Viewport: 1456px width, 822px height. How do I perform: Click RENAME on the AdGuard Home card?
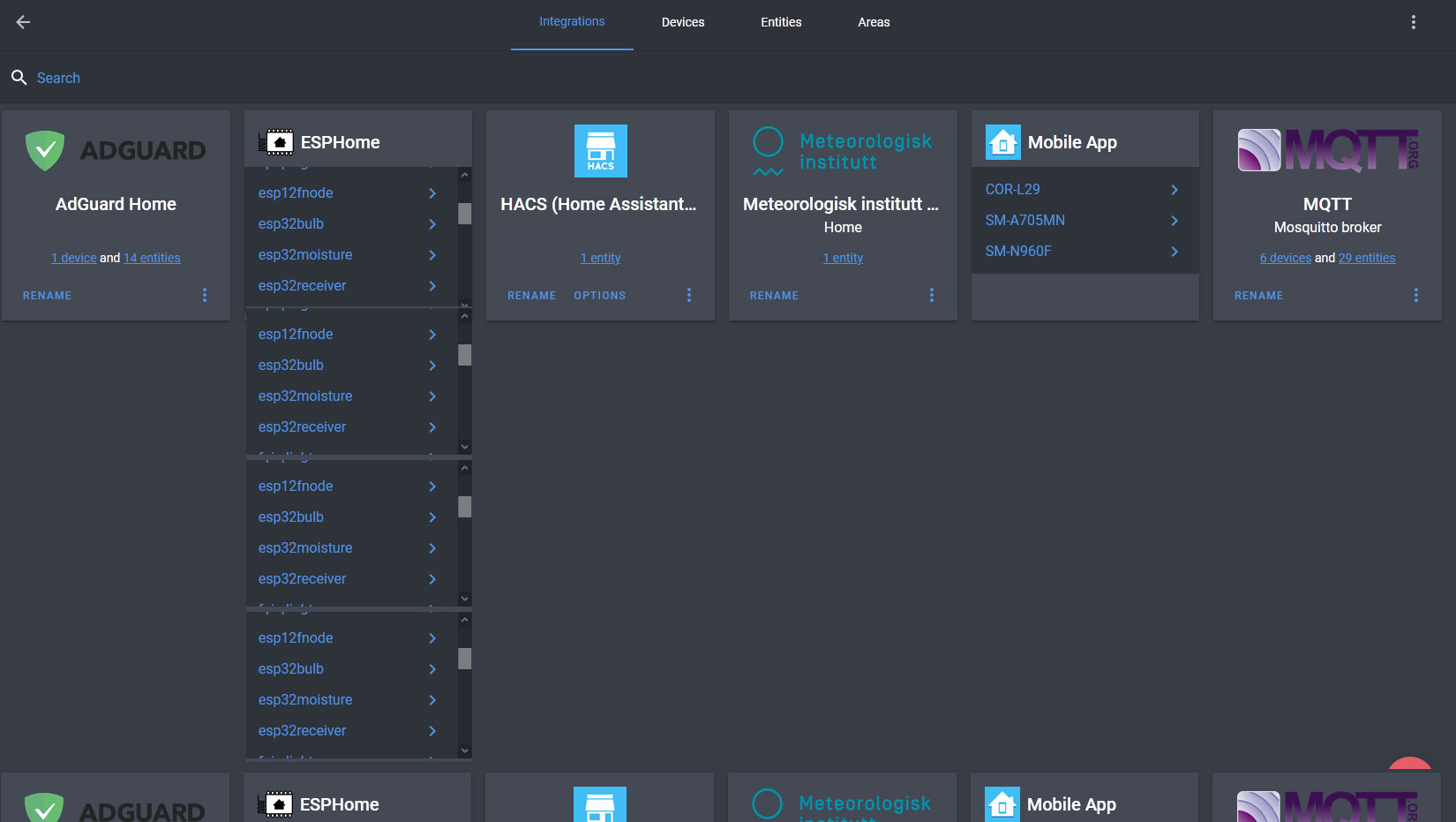click(48, 296)
